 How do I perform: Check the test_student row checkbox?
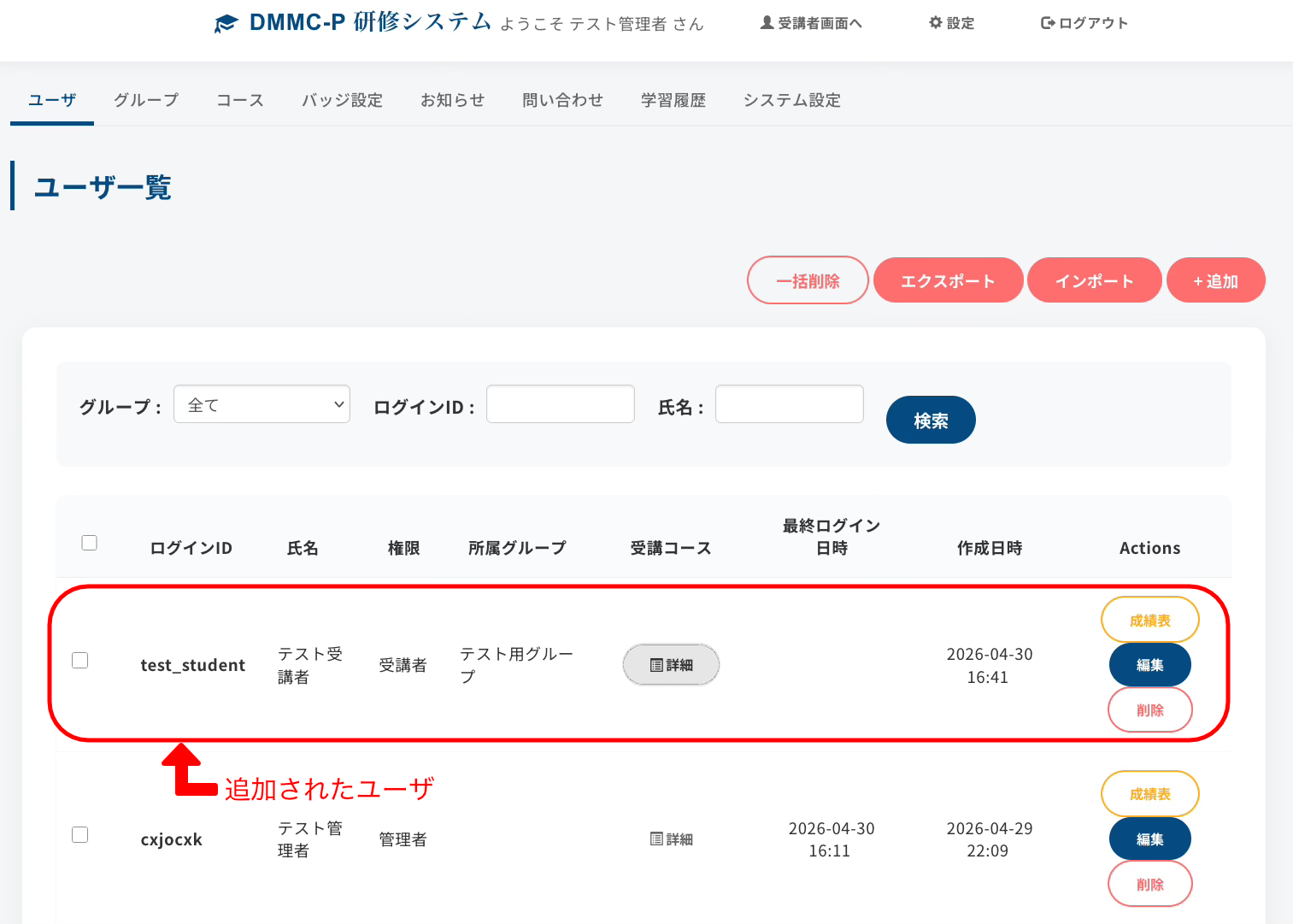(x=80, y=660)
